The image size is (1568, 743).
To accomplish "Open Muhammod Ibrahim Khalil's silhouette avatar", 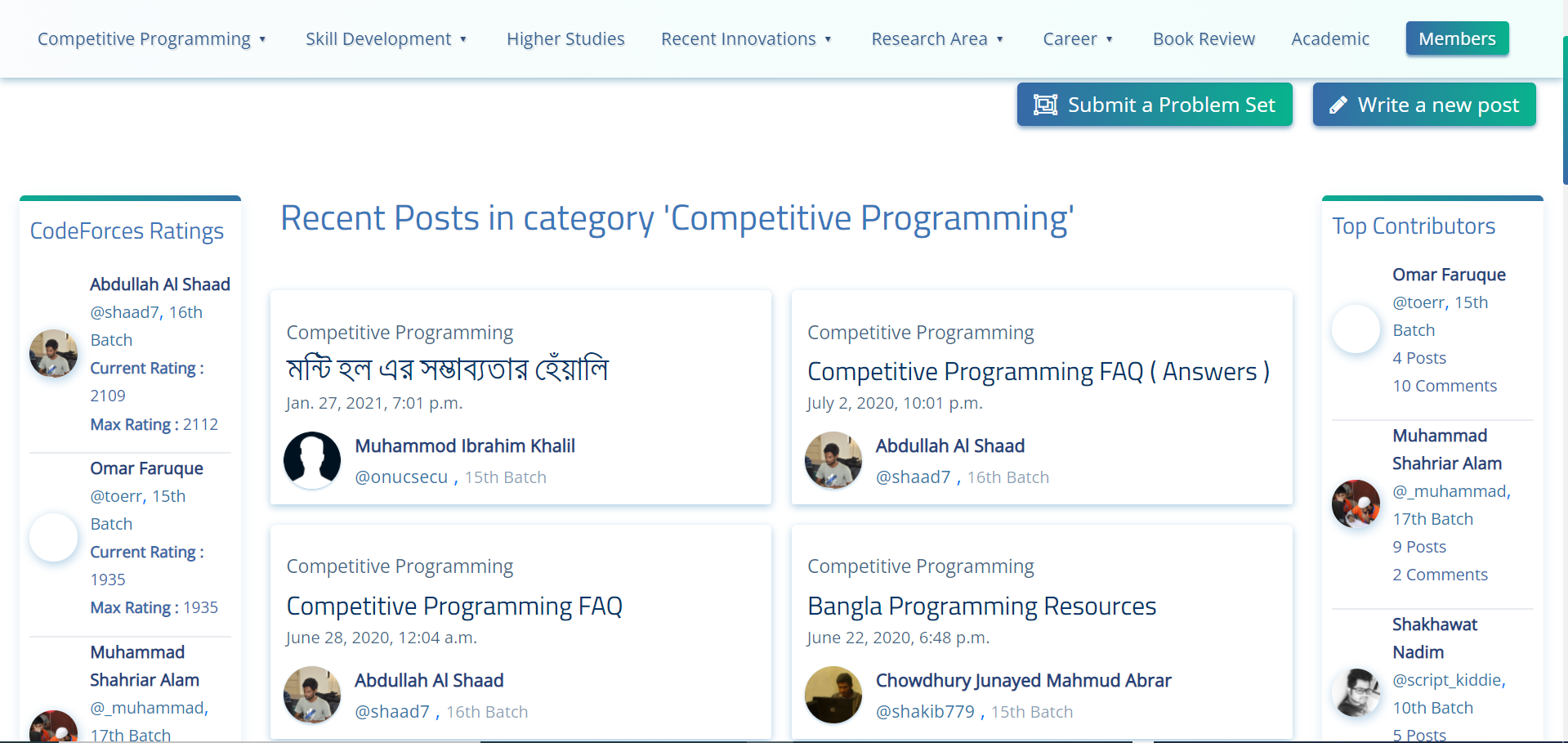I will [312, 460].
